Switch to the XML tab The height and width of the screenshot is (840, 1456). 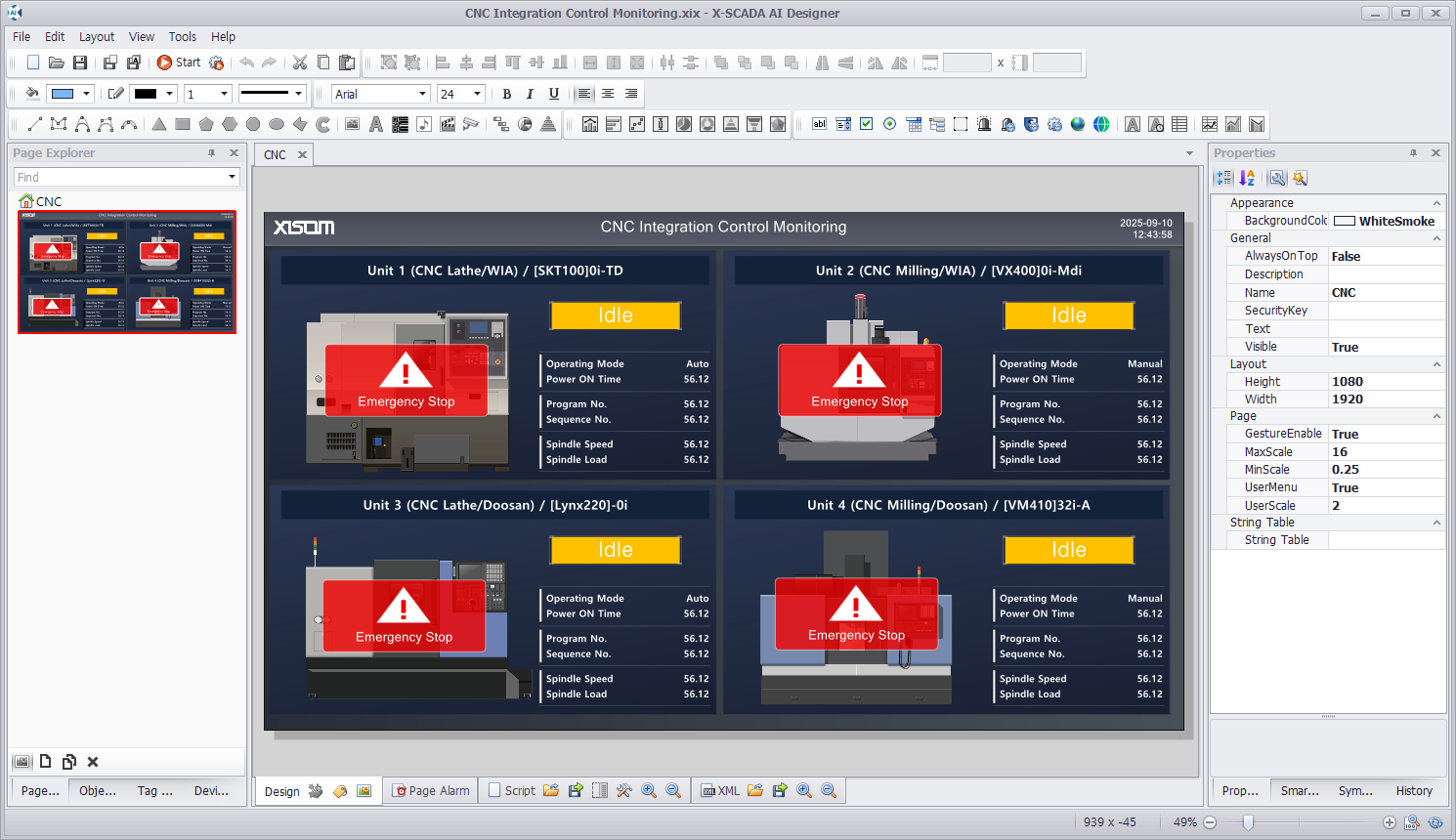720,791
